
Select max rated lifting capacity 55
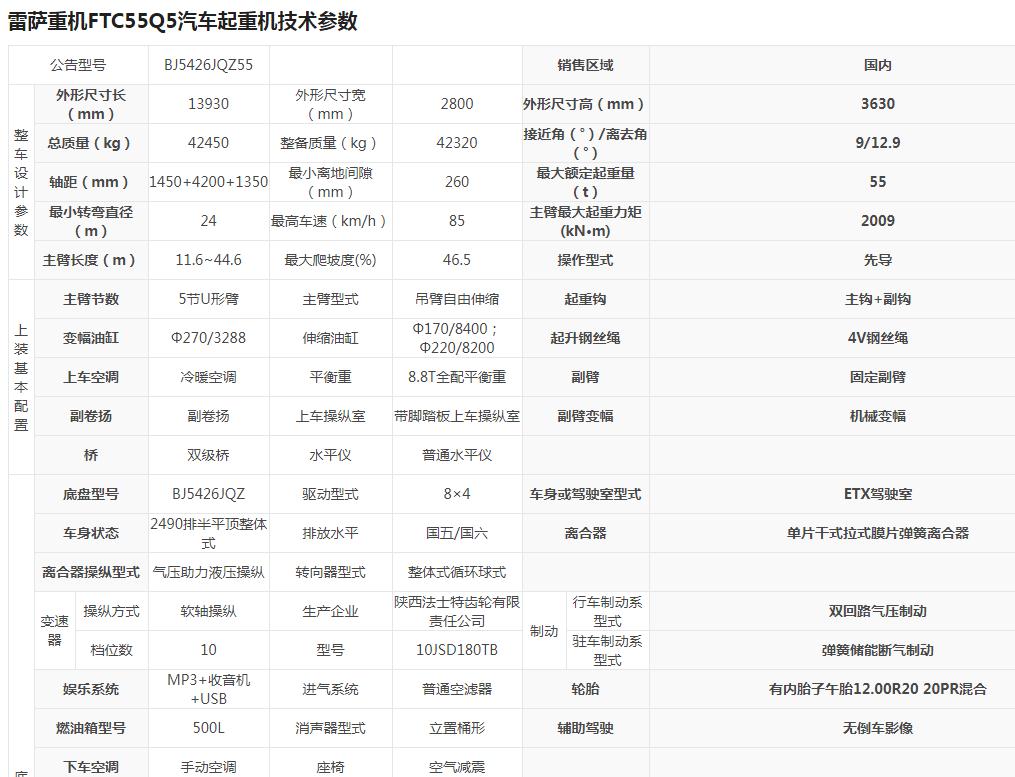point(878,182)
